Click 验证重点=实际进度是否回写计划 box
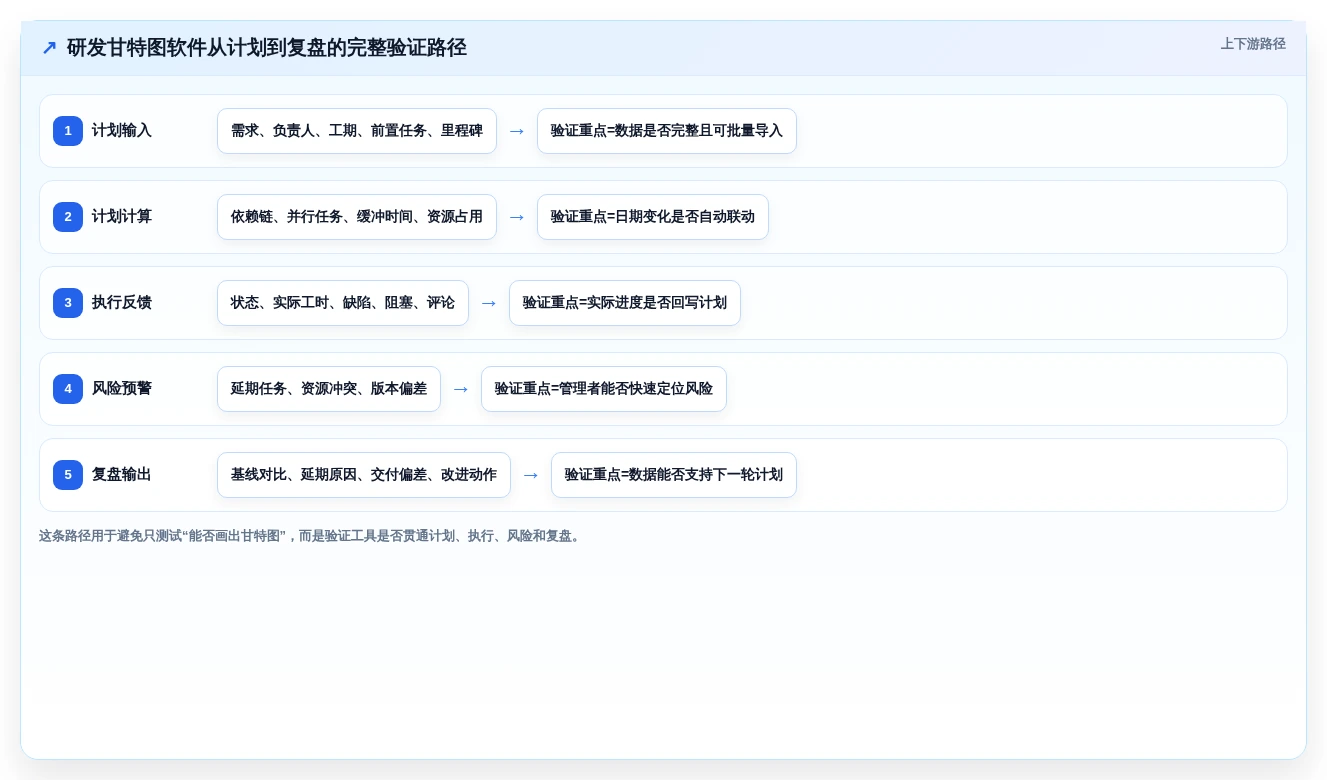 point(625,303)
